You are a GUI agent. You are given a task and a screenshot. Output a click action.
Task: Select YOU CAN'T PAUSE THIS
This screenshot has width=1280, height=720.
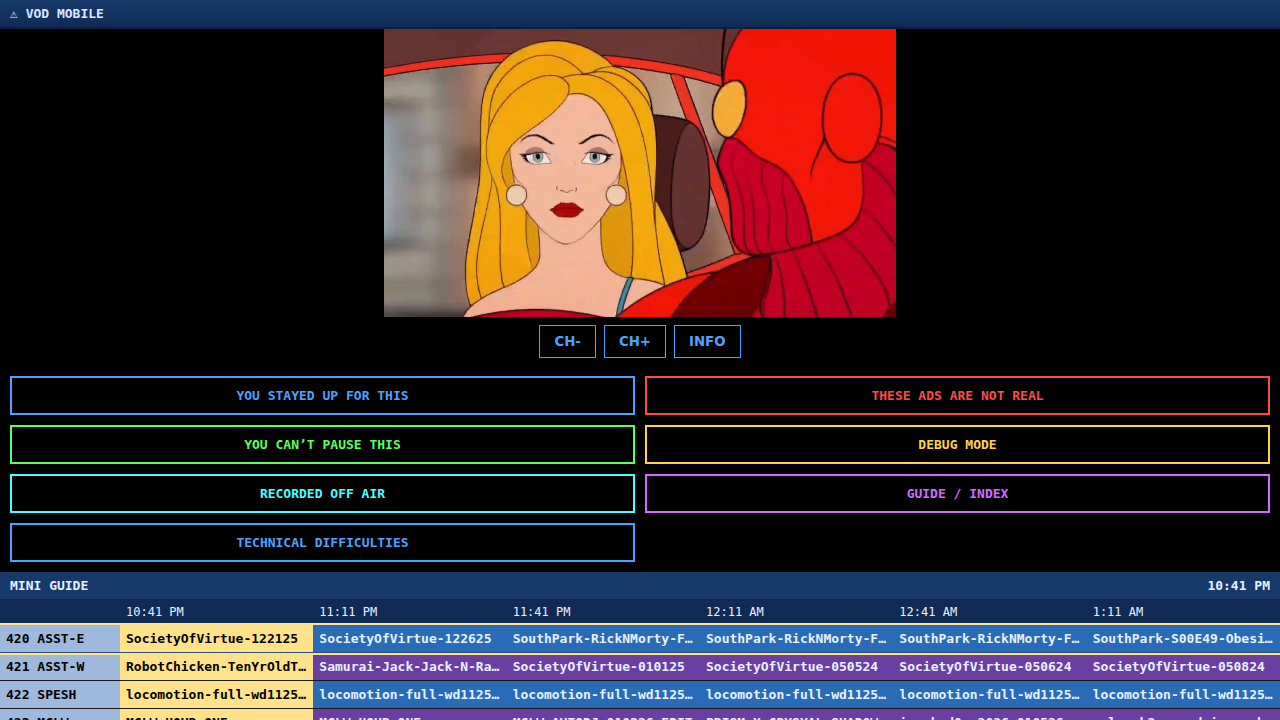322,444
